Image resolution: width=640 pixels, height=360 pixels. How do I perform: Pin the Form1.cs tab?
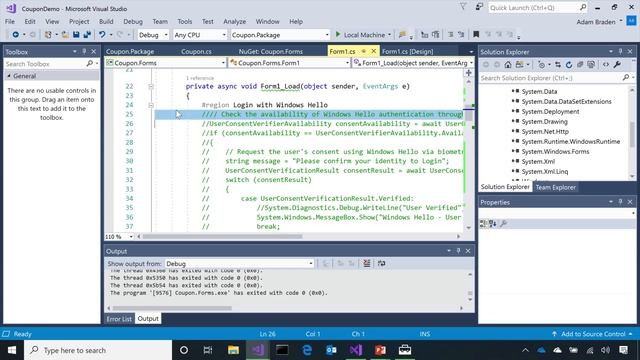(x=363, y=51)
